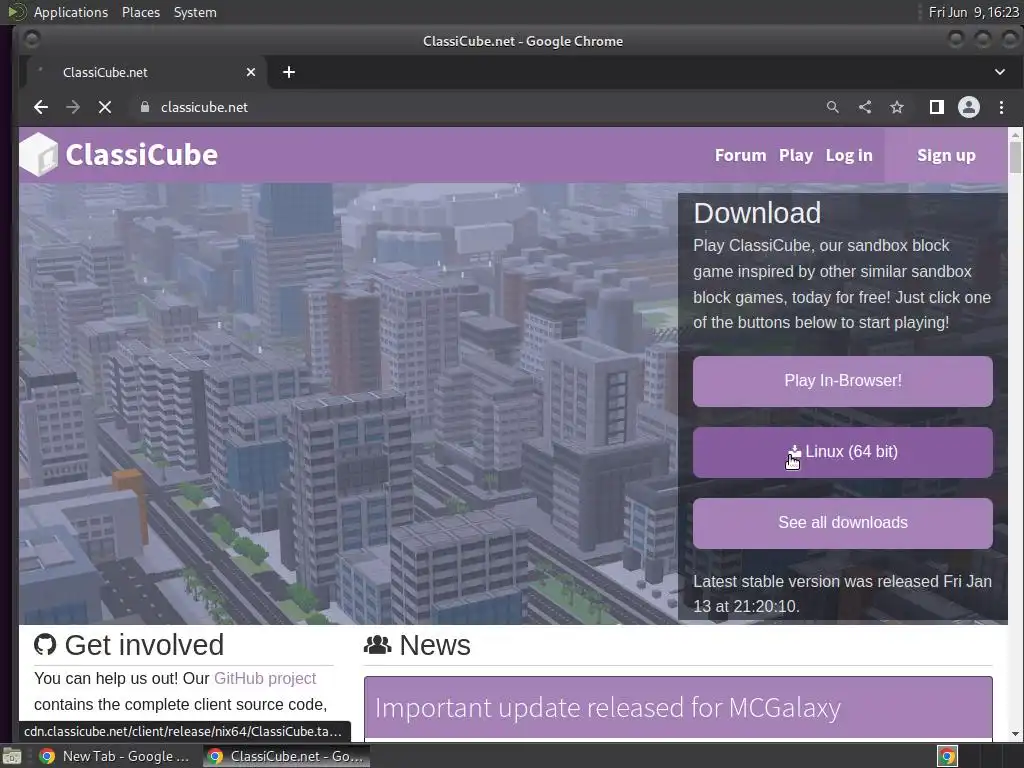Open the GitHub project link
Image resolution: width=1024 pixels, height=768 pixels.
264,679
